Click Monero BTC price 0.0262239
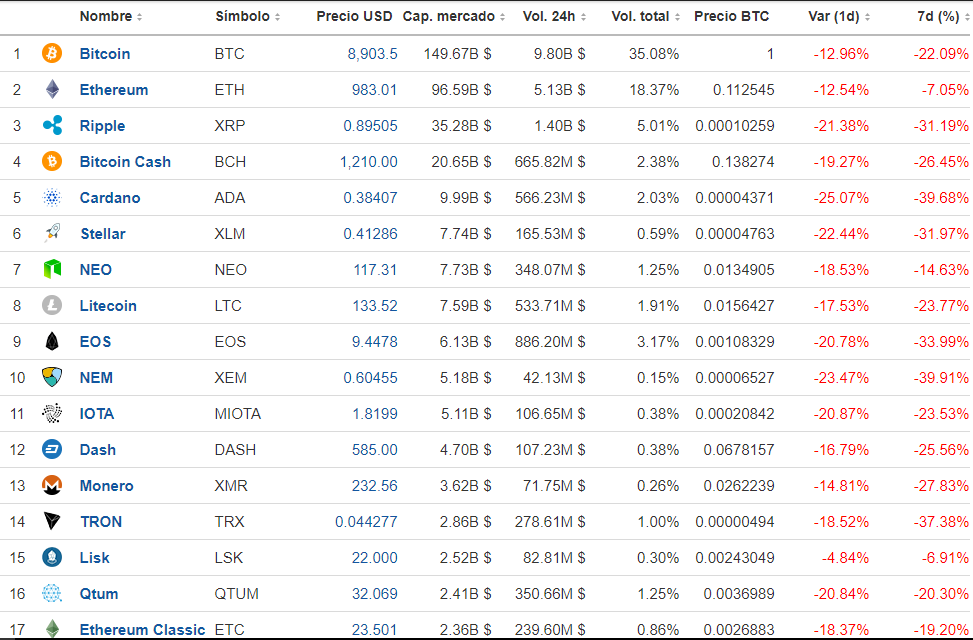973x640 pixels. 738,486
